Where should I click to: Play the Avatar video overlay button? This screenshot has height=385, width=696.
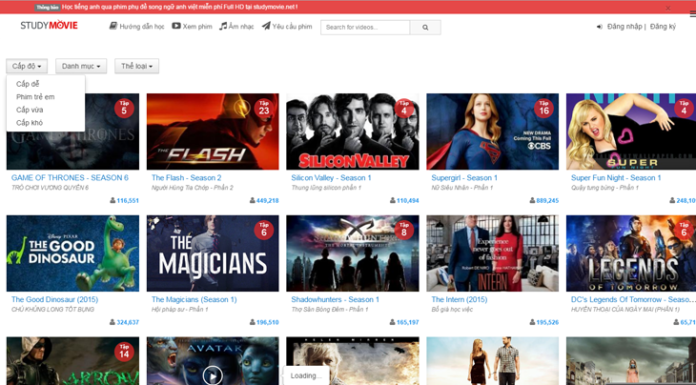[x=213, y=376]
